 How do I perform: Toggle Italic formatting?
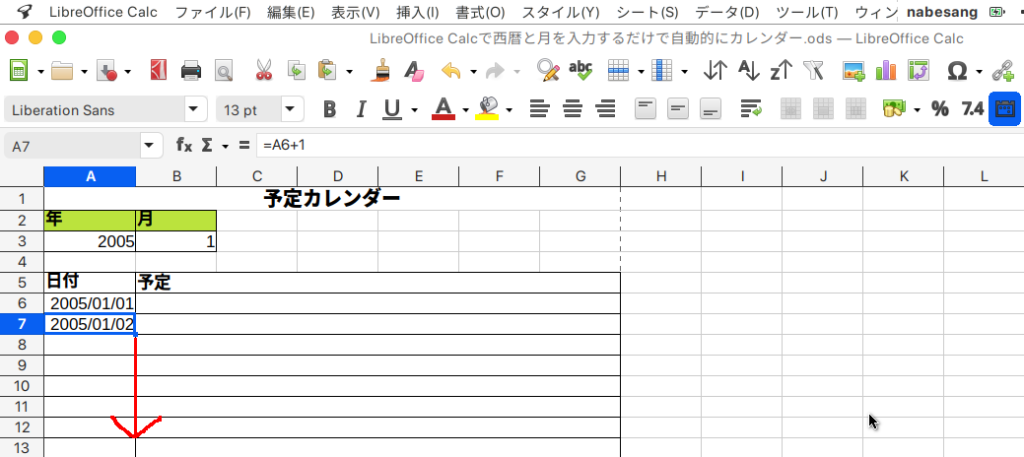[x=360, y=109]
